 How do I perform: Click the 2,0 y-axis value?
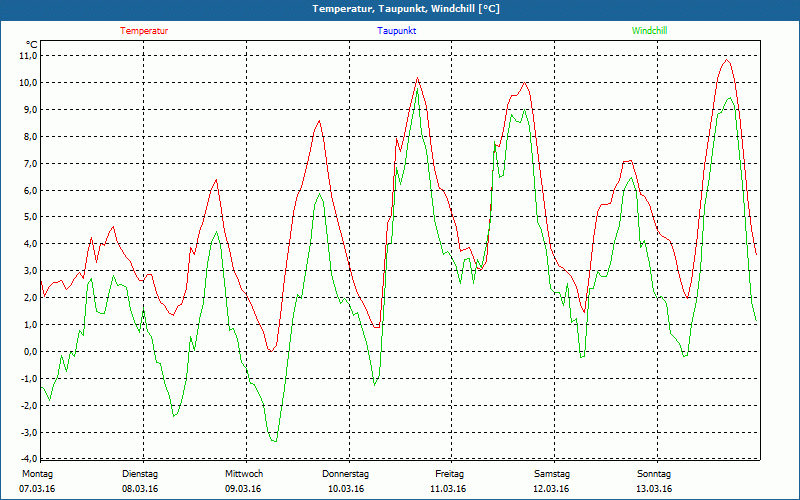(30, 298)
